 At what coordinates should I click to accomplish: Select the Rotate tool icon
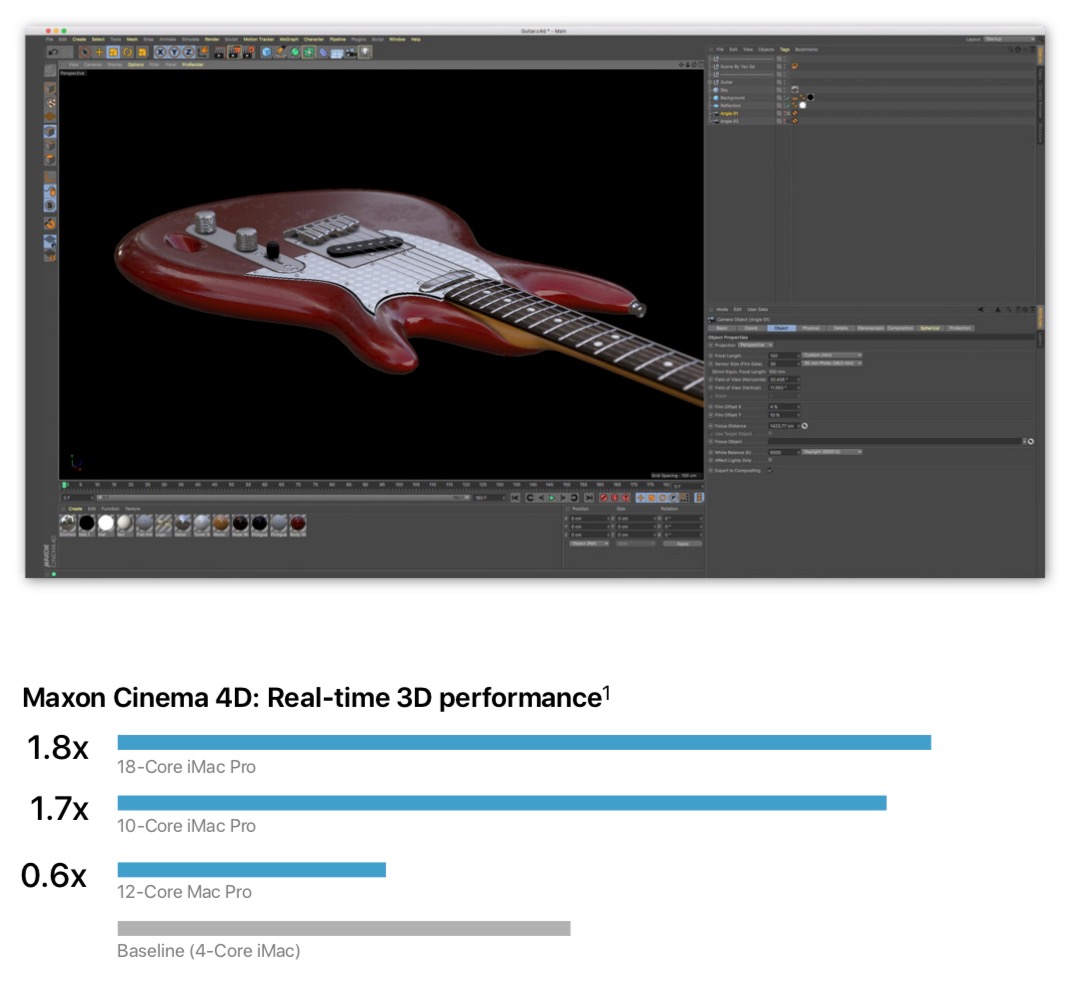click(128, 52)
